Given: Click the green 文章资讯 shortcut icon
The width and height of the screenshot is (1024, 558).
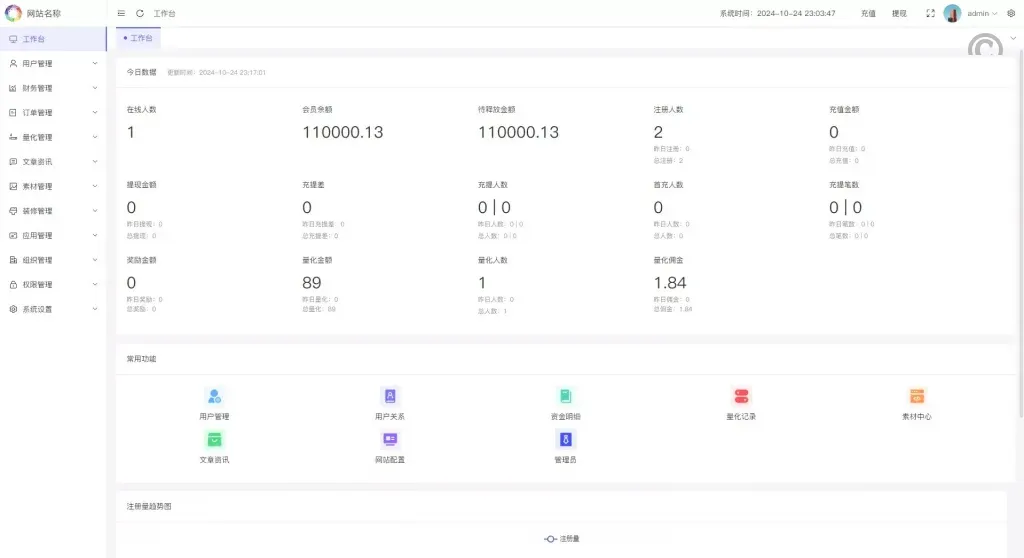Looking at the screenshot, I should [214, 439].
